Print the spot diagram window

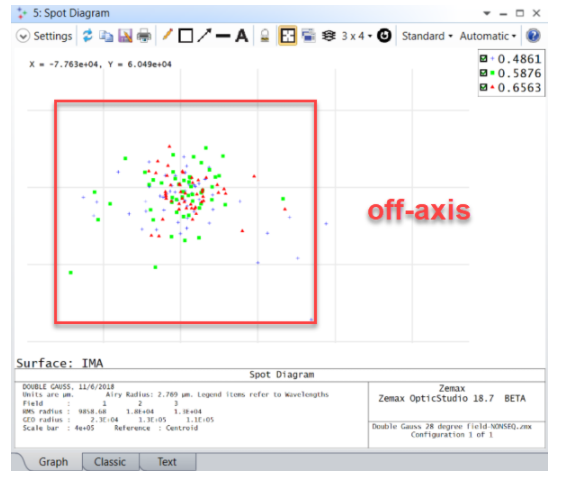click(x=144, y=36)
